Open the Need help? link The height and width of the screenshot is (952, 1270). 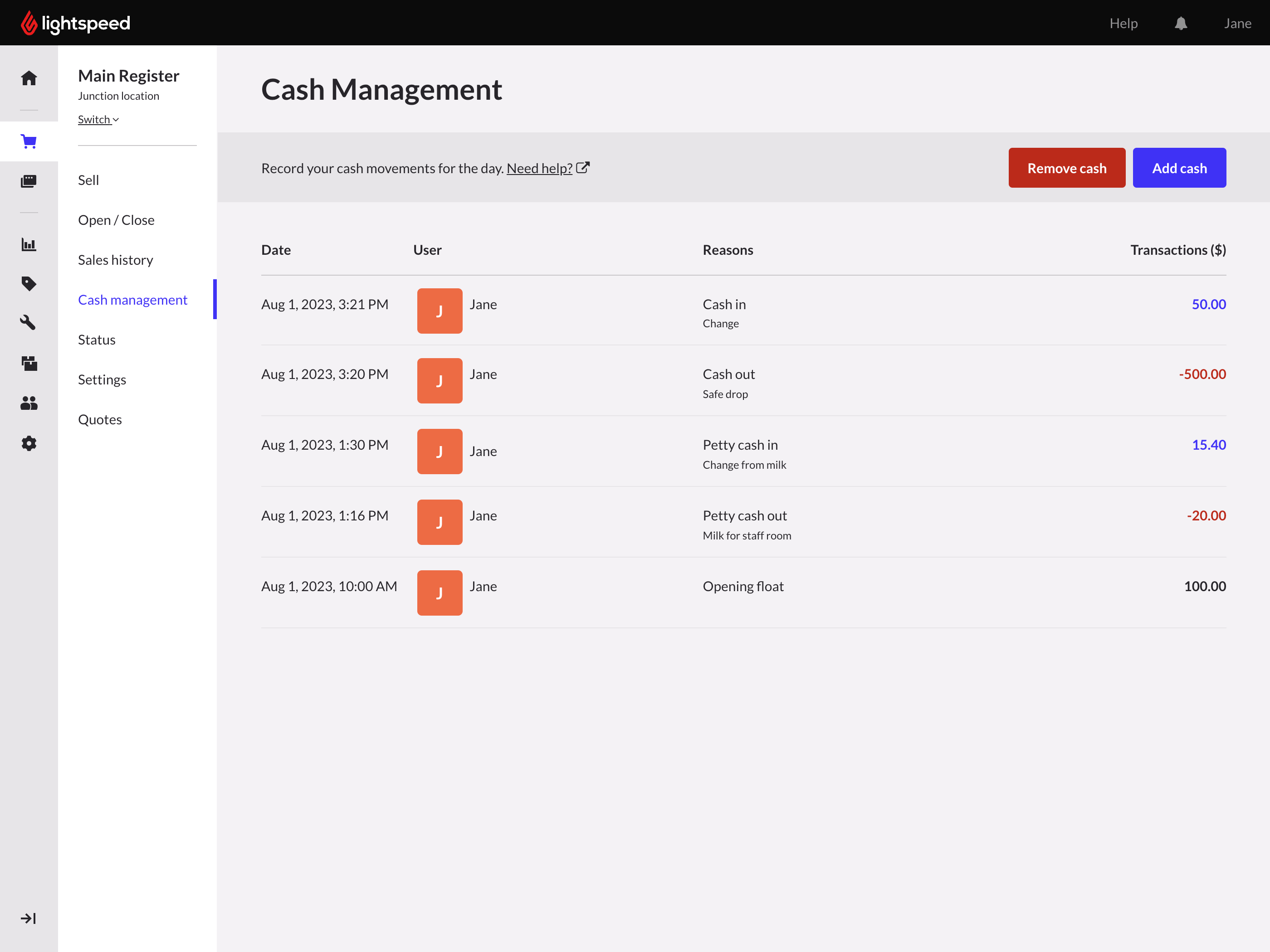point(539,168)
